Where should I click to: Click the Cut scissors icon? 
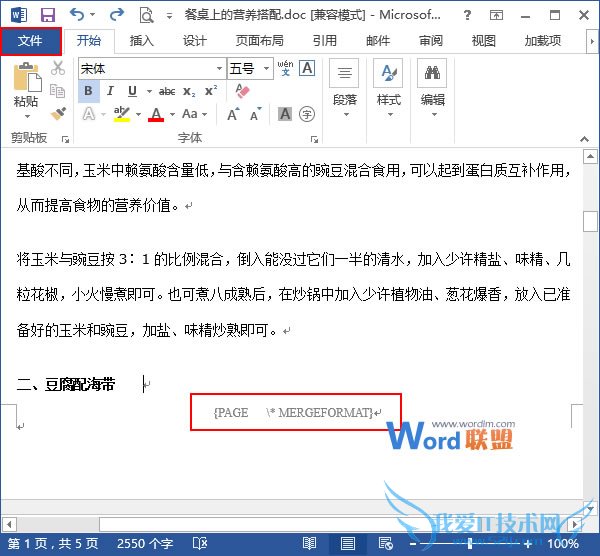(x=58, y=68)
